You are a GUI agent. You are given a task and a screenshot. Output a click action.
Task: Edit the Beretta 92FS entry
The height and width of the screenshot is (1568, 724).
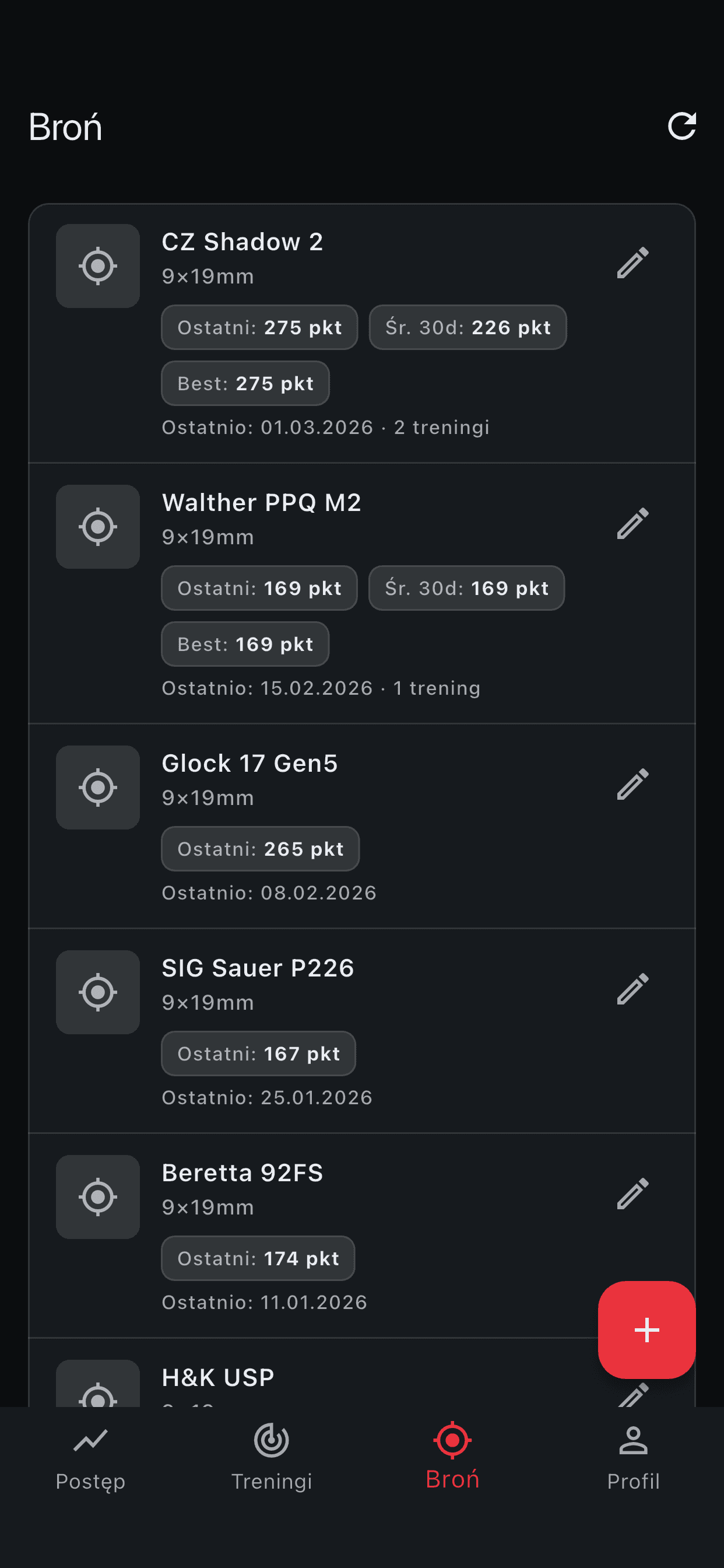click(632, 1193)
